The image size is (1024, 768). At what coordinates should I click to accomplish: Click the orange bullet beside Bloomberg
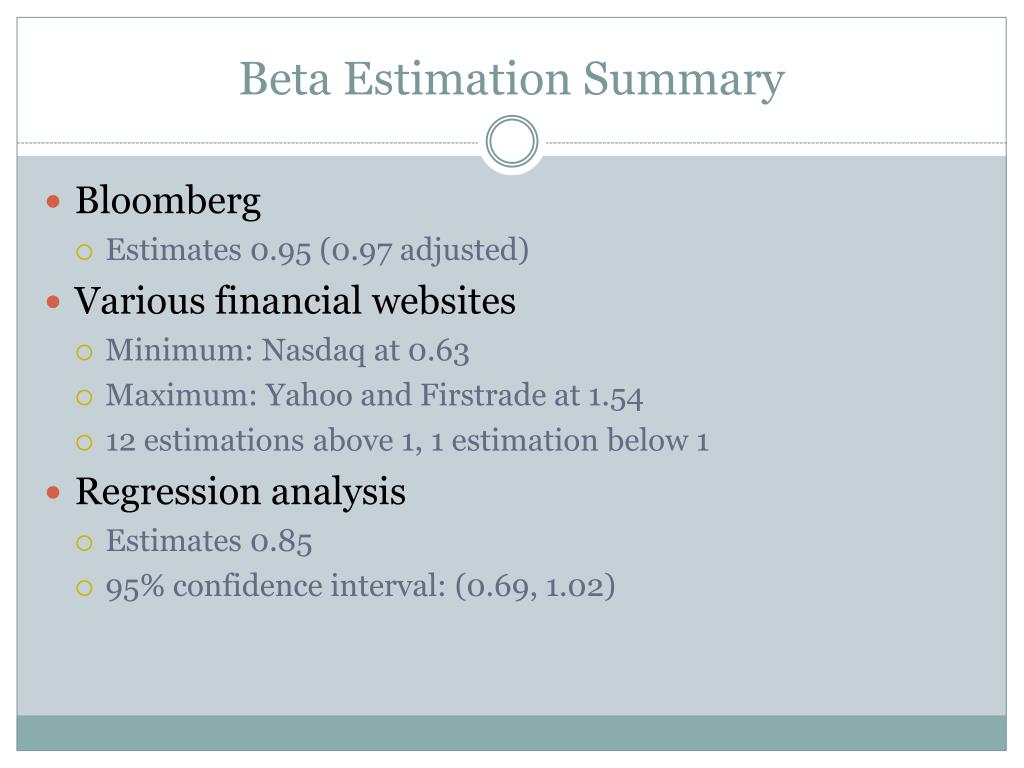[x=54, y=201]
